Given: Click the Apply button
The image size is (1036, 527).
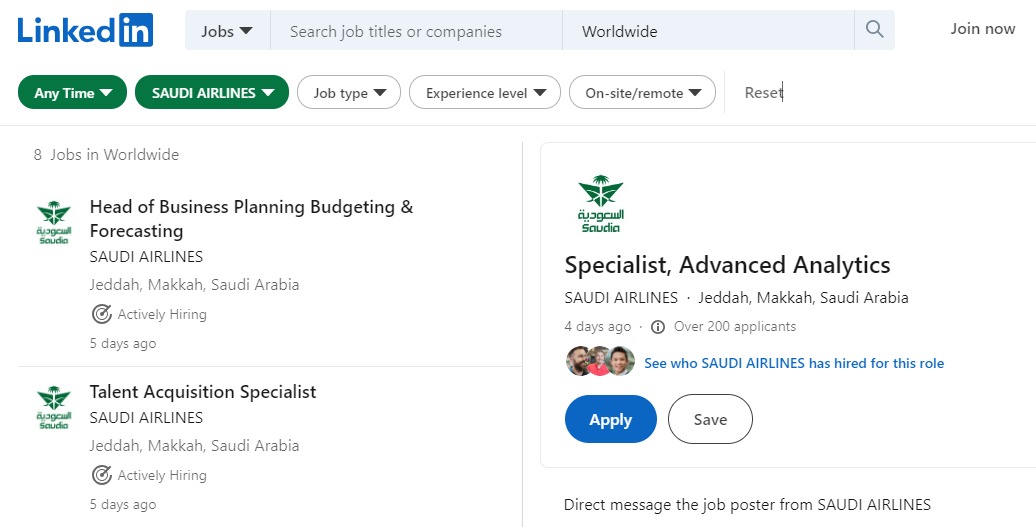Looking at the screenshot, I should [610, 420].
